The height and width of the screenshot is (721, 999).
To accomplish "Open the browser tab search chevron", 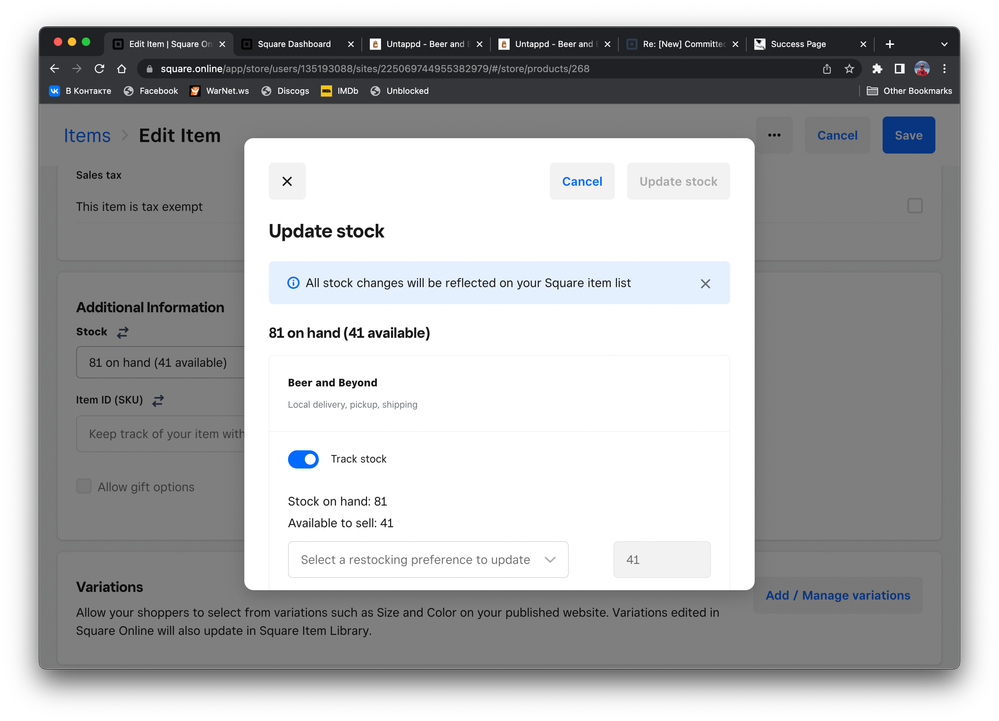I will pyautogui.click(x=944, y=43).
